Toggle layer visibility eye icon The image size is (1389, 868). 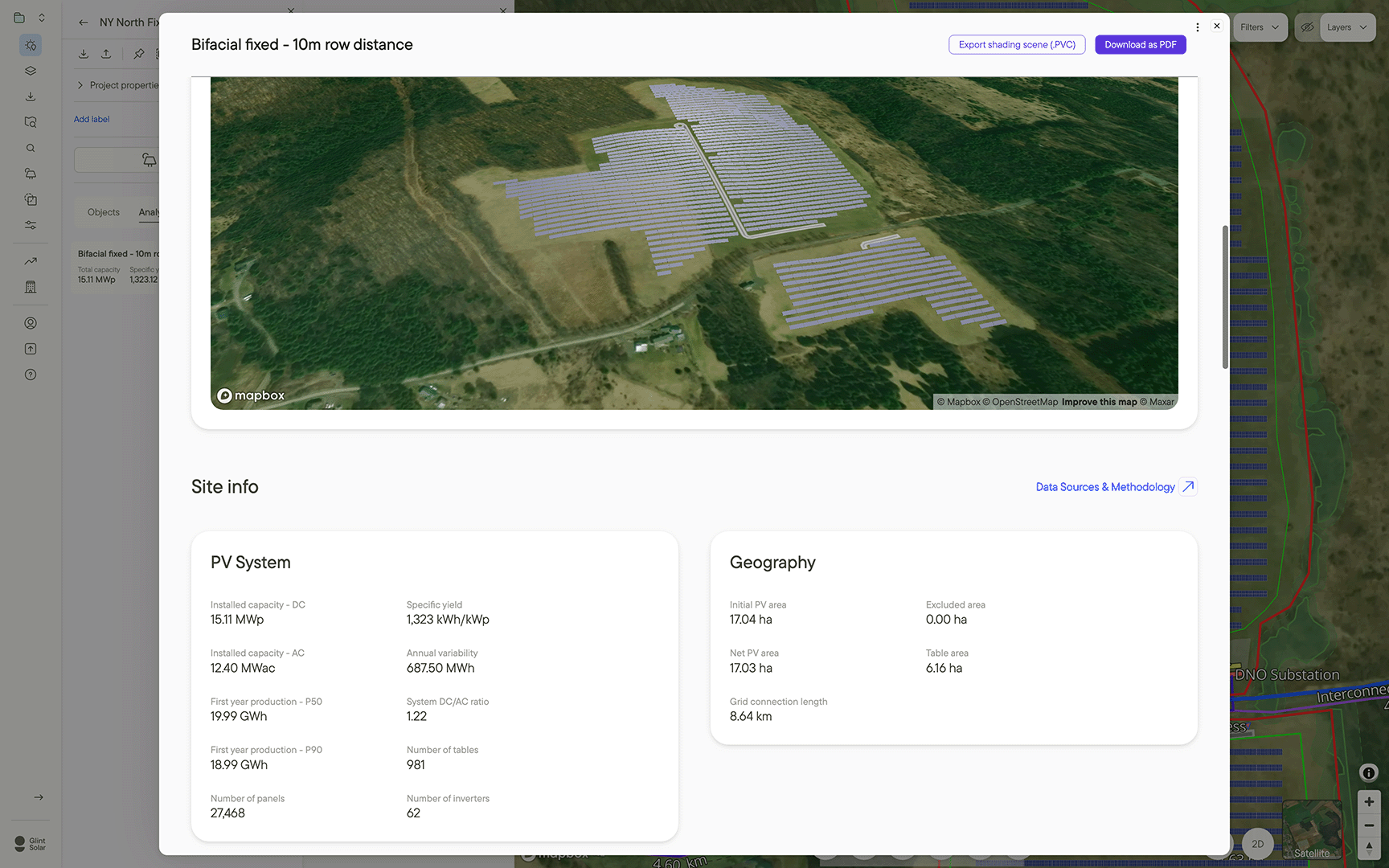[x=1308, y=27]
